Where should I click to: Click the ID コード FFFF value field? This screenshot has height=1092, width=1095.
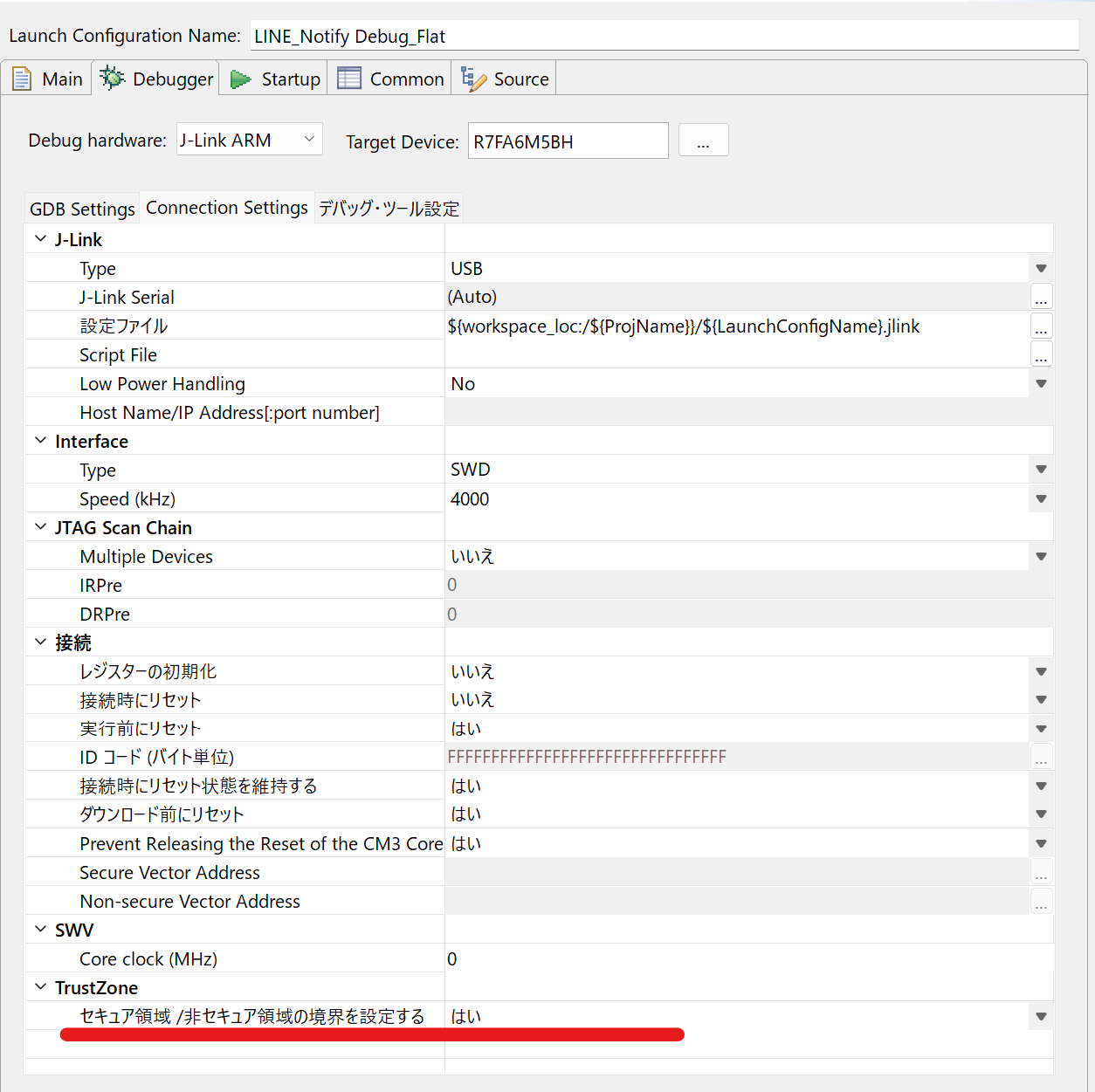point(737,757)
